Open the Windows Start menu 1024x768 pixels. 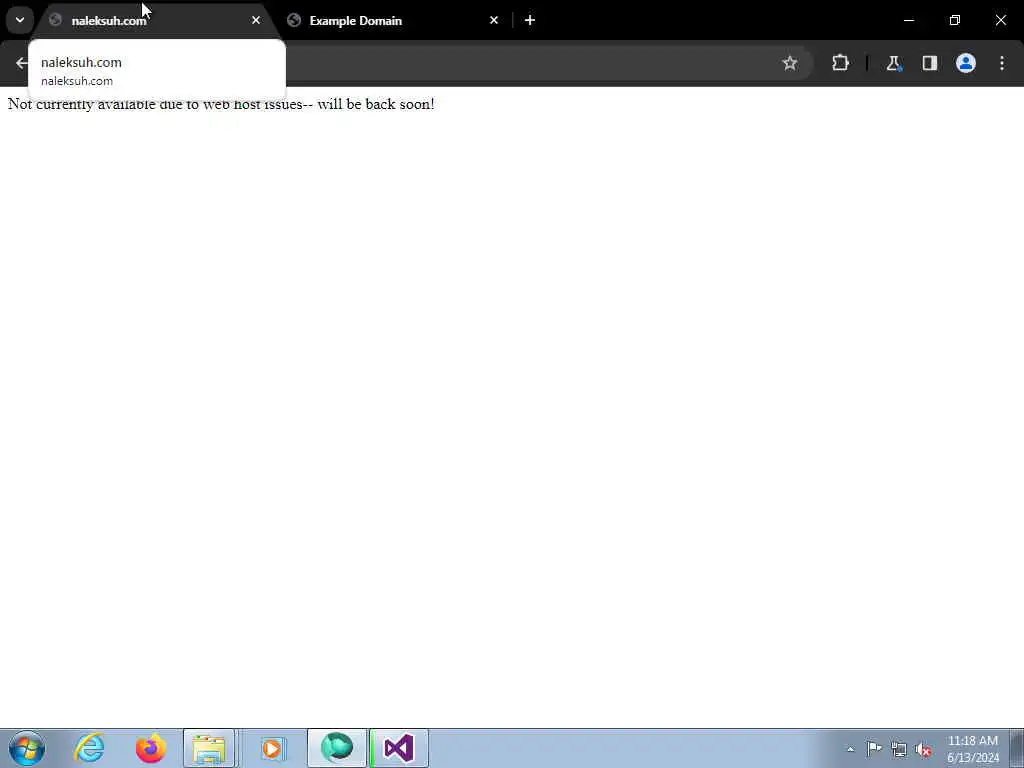pos(27,748)
